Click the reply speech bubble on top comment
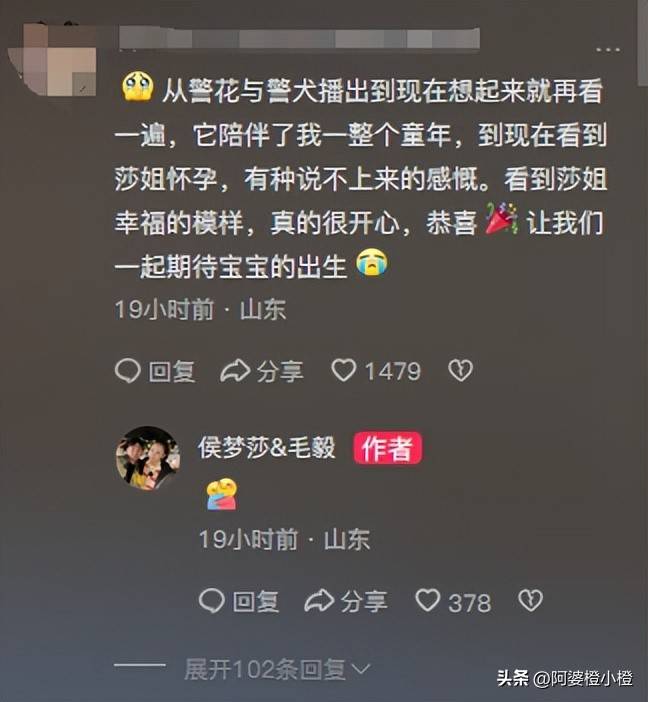The image size is (648, 702). tap(128, 371)
